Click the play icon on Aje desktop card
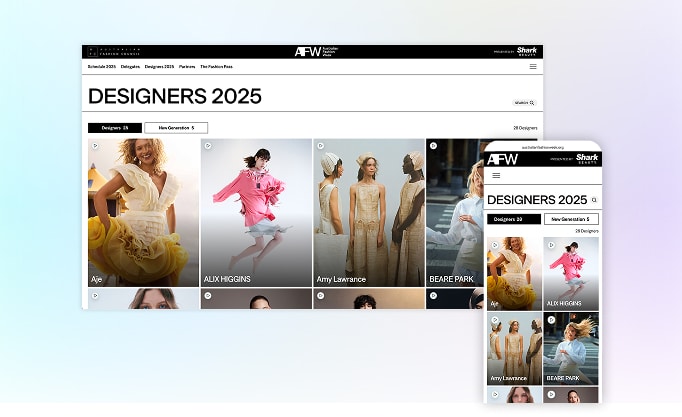This screenshot has width=682, height=417. pos(95,145)
